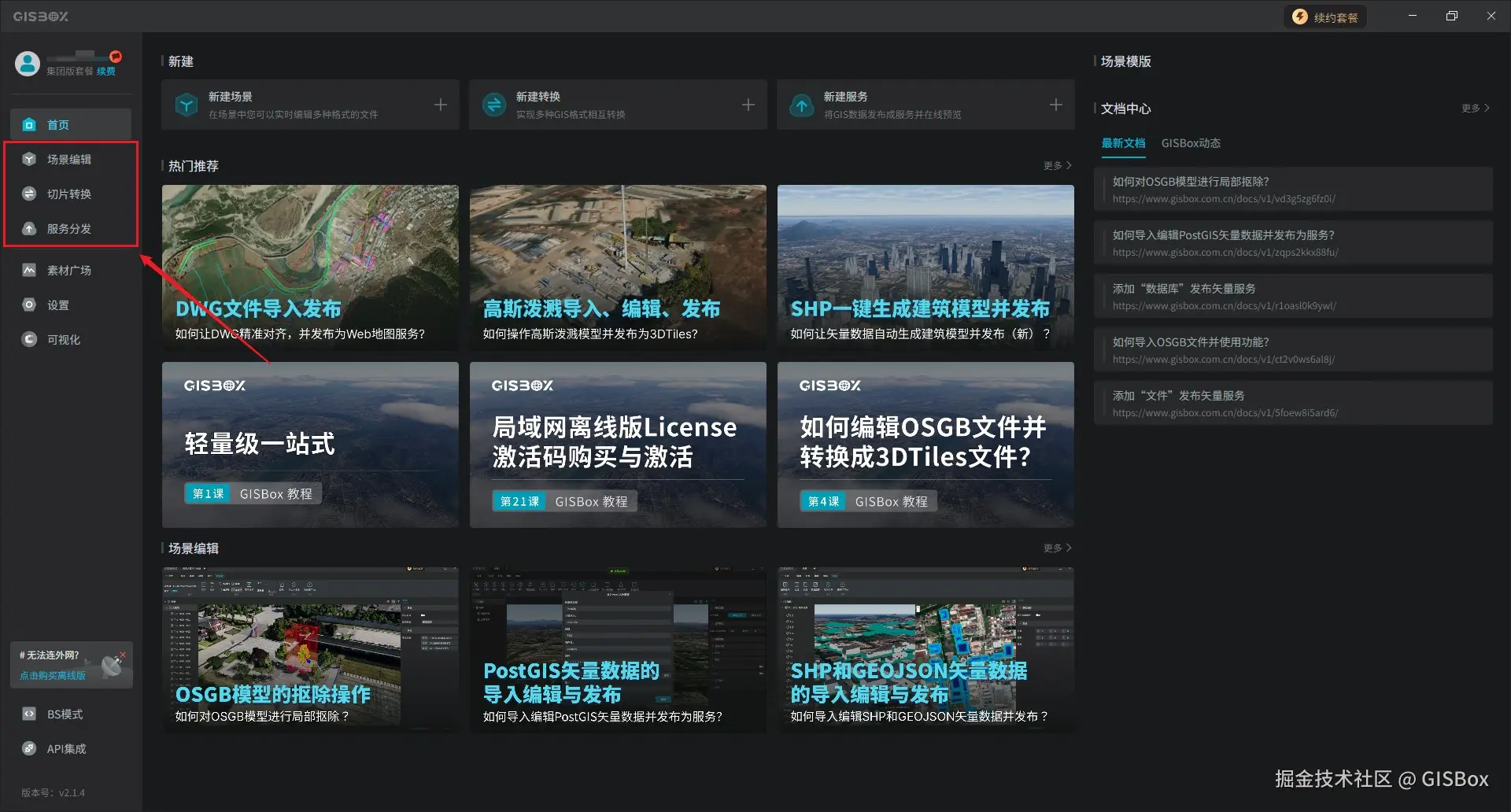Screen dimensions: 1511x812
Task: Close the 无法连外网 offline banner
Action: pos(123,655)
